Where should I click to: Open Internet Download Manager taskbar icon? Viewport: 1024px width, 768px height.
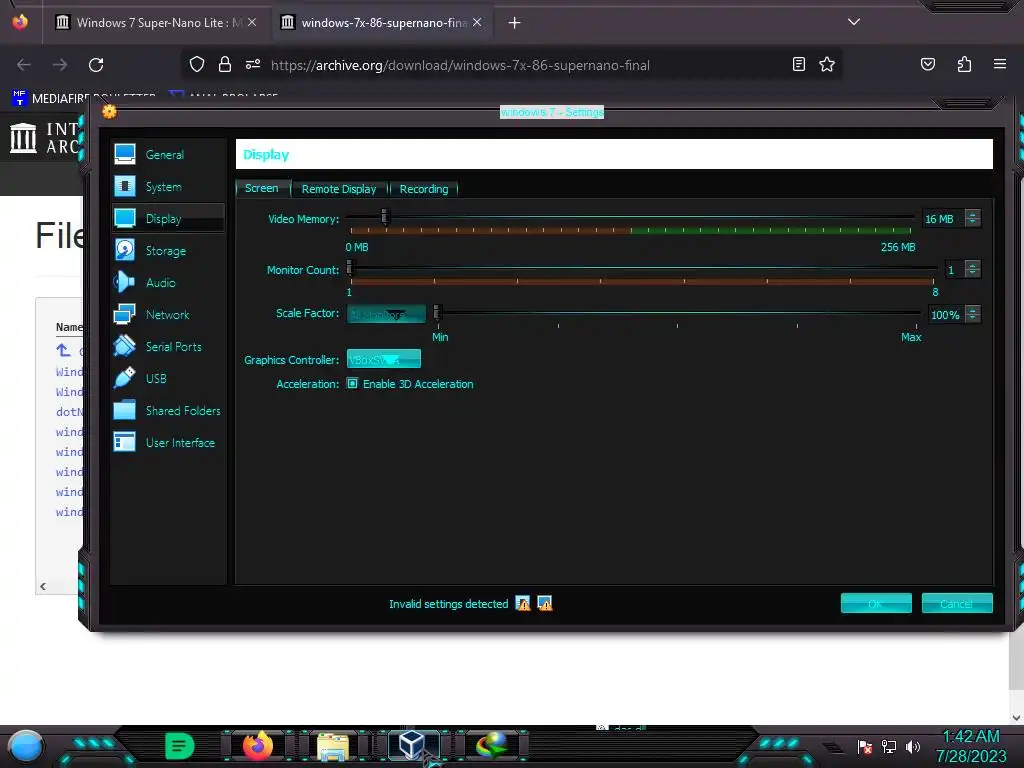coord(491,745)
